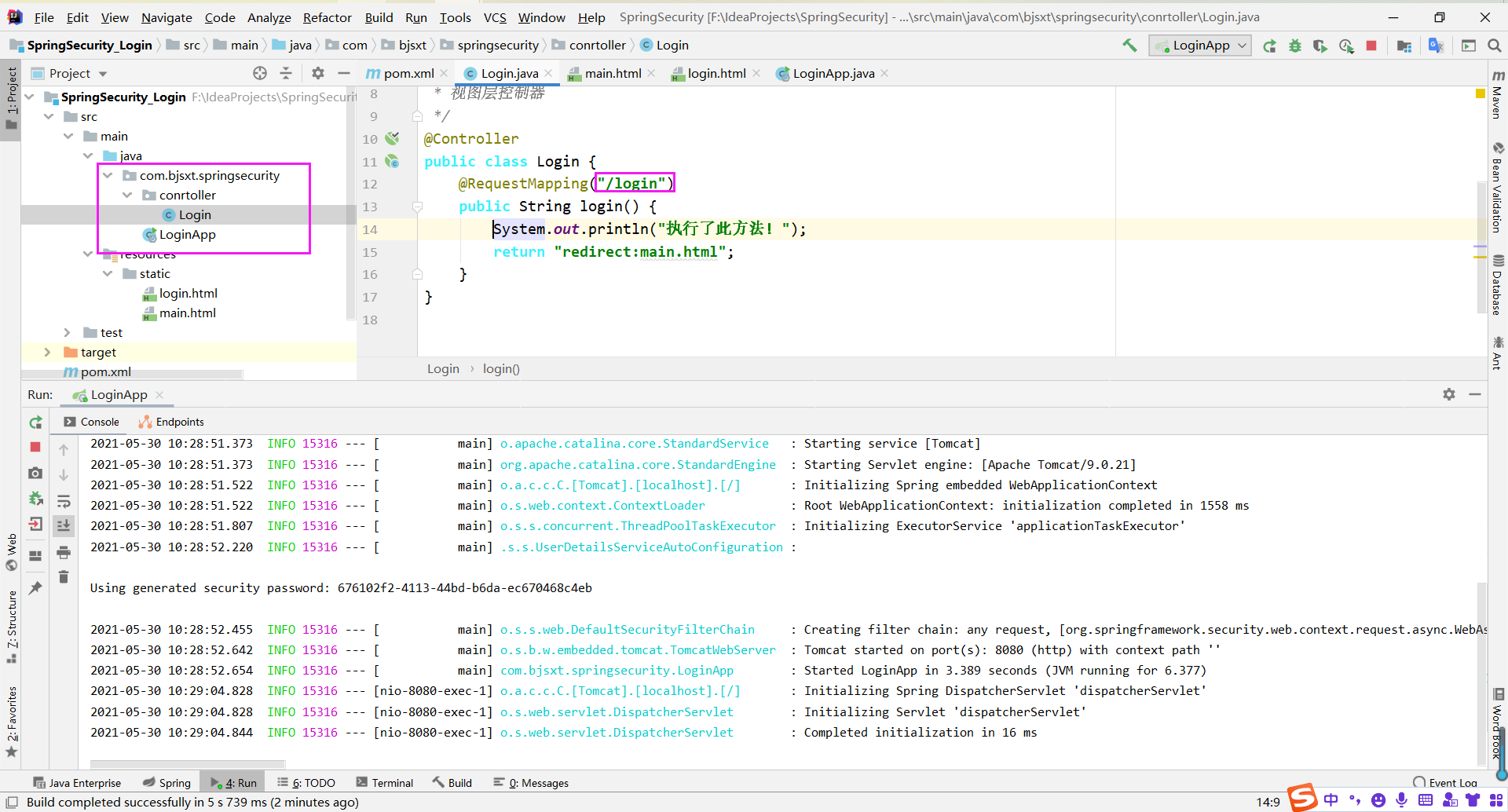
Task: Dump threads with the camera icon
Action: [x=35, y=473]
